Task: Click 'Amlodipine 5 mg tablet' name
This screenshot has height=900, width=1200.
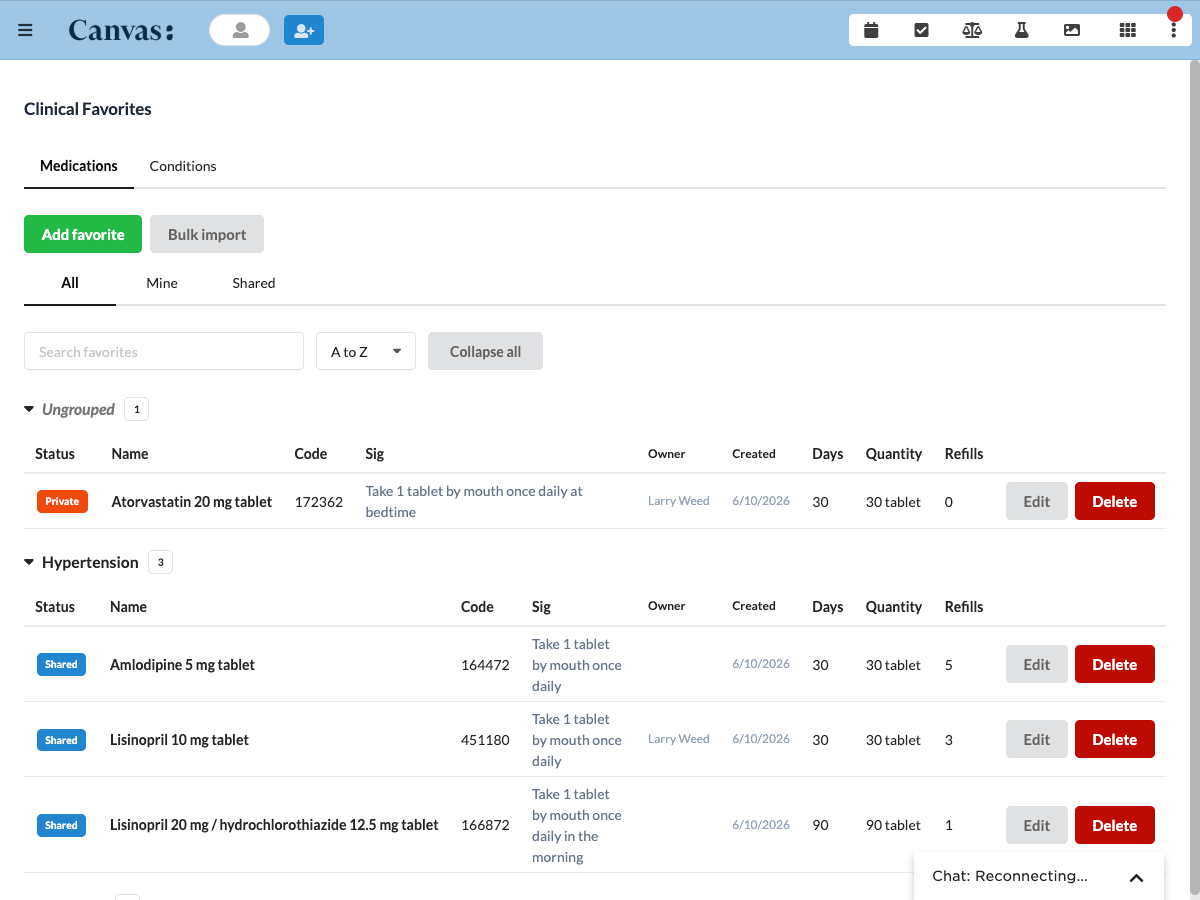Action: 182,664
